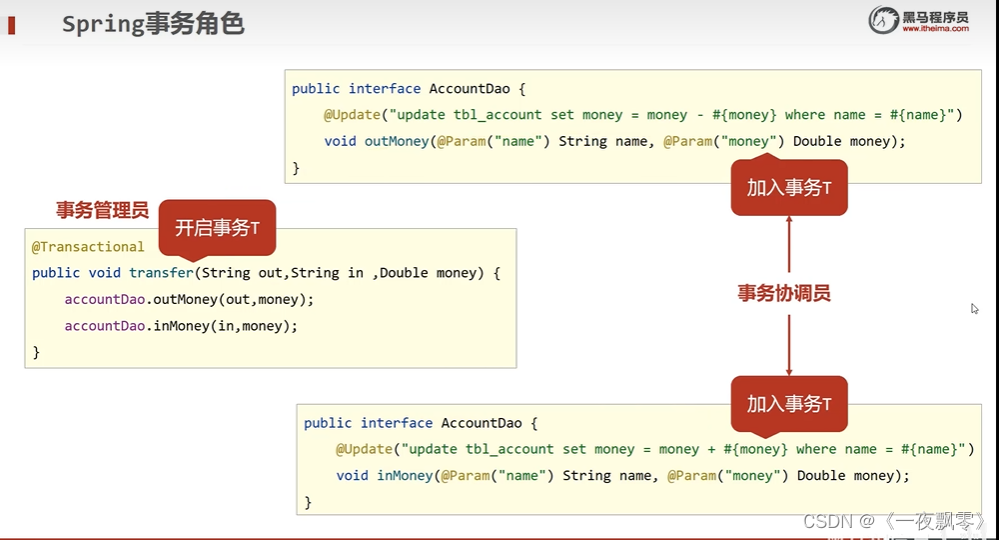Click the 黑马程序员 horse logo icon
This screenshot has width=999, height=540.
click(x=884, y=20)
